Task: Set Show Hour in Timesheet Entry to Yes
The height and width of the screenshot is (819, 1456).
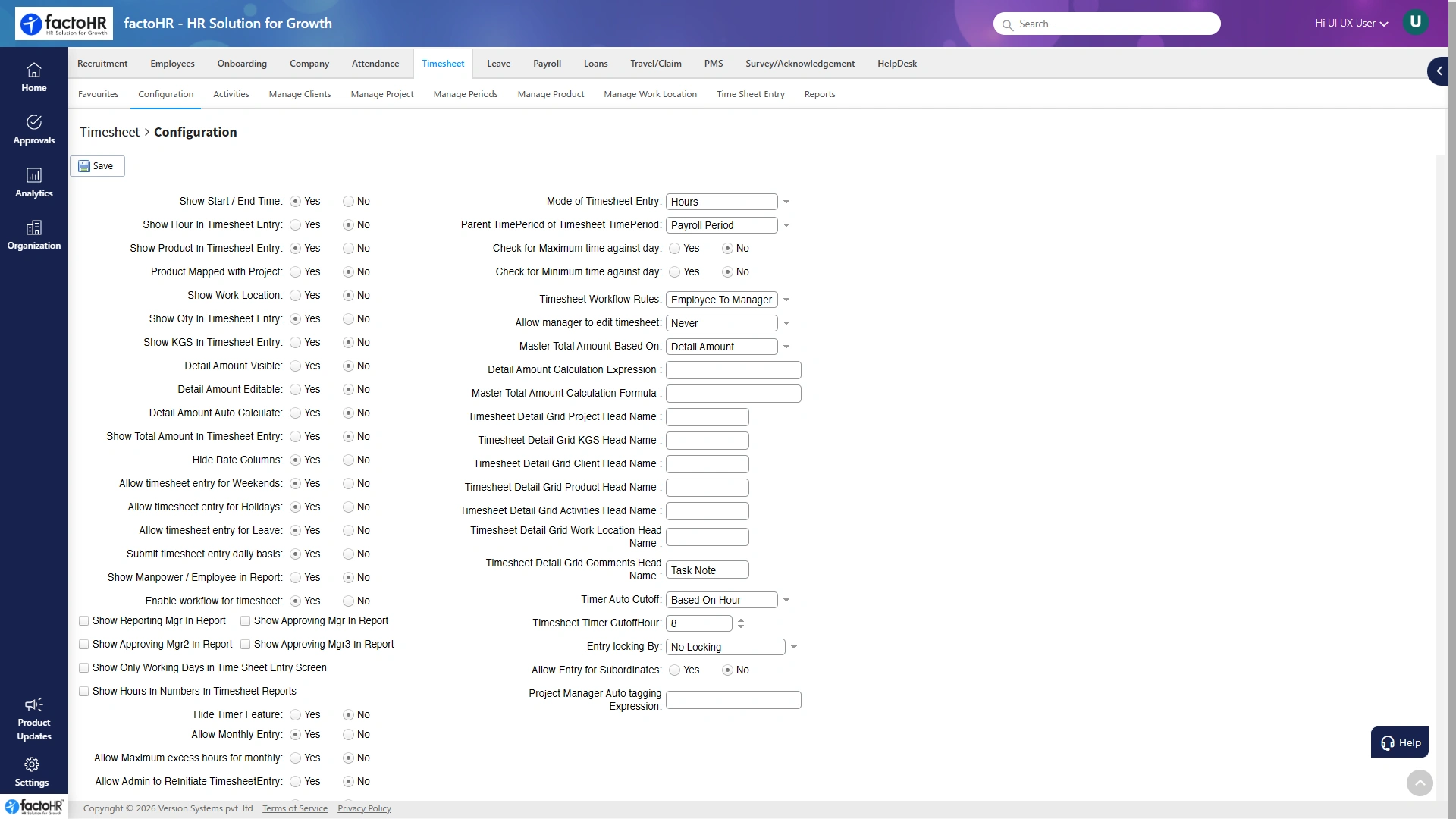Action: tap(295, 225)
